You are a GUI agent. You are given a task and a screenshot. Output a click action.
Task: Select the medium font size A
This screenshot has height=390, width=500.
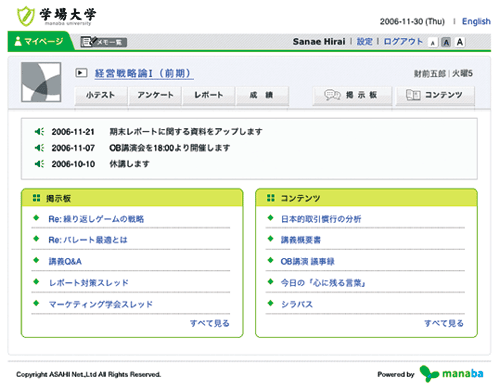[446, 42]
